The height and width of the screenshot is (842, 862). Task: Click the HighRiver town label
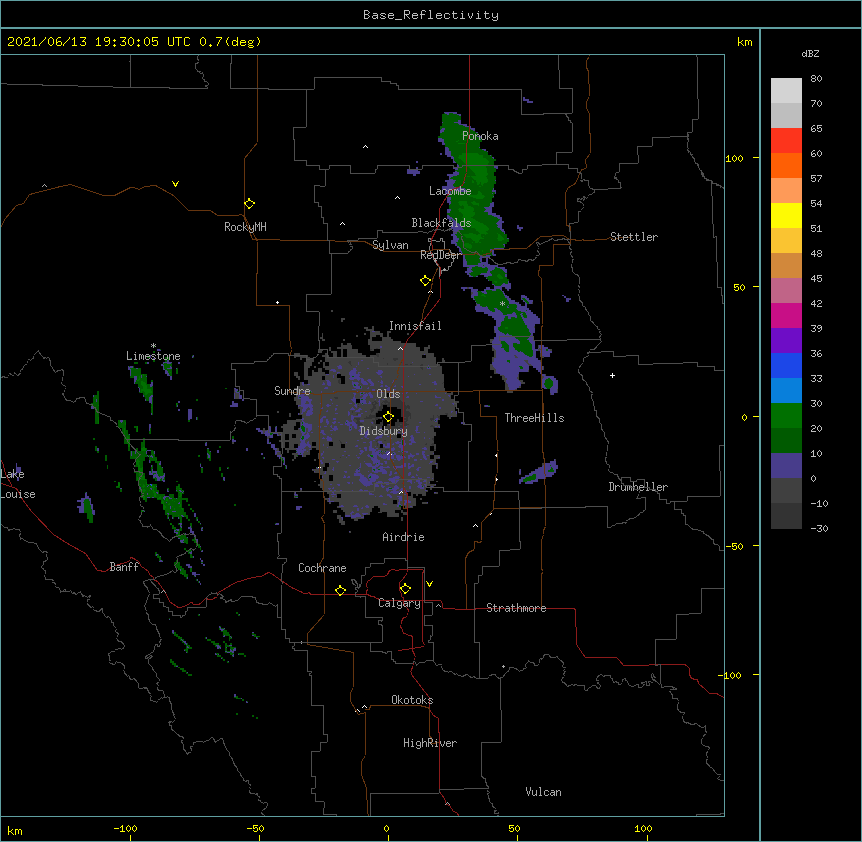(x=430, y=743)
